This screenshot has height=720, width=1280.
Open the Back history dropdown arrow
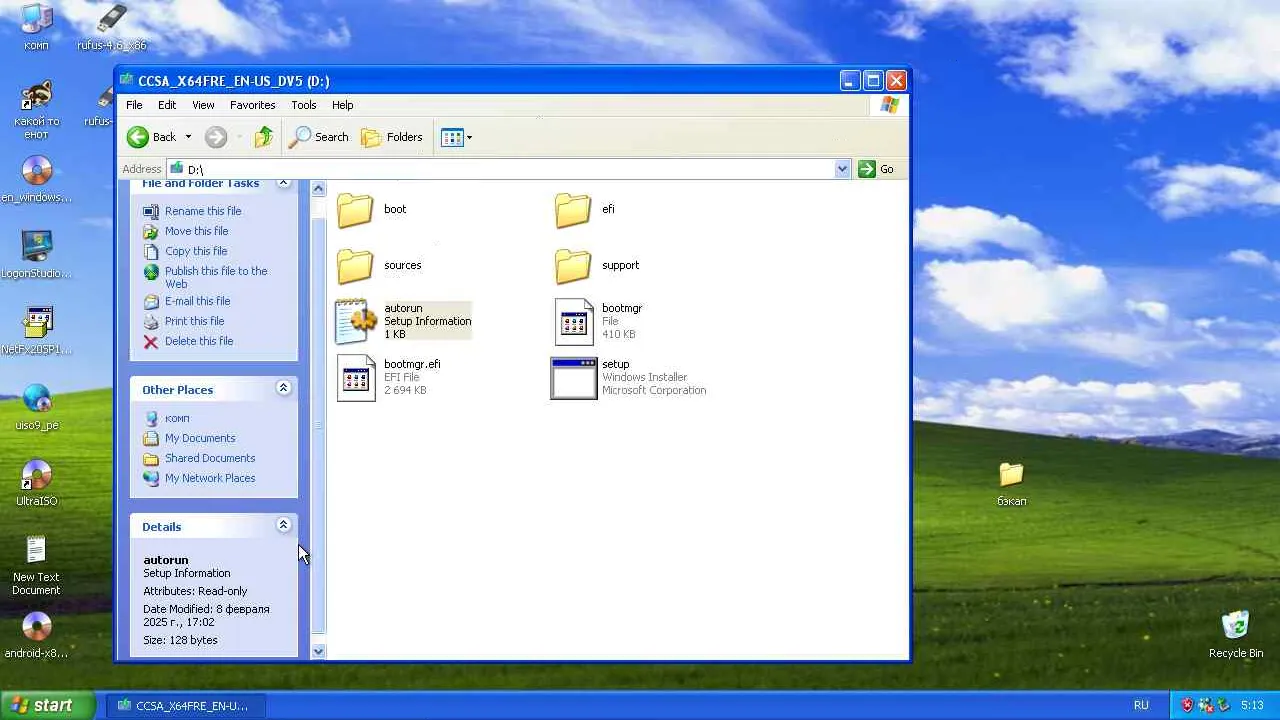[x=188, y=137]
